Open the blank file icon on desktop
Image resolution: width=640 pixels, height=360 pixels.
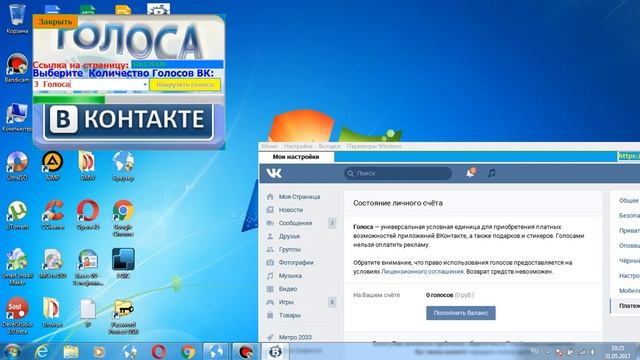[x=88, y=313]
